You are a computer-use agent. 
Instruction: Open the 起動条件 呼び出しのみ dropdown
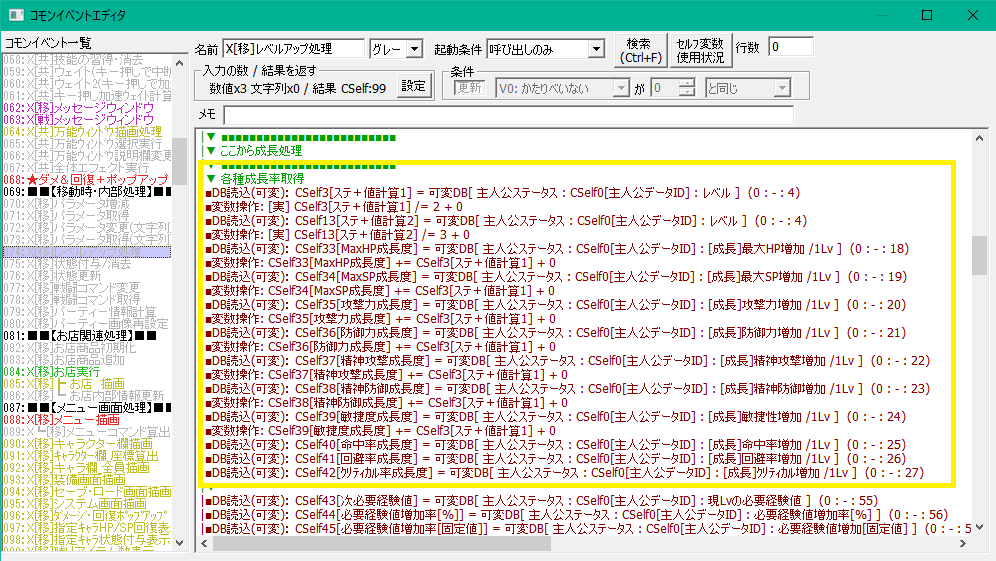595,49
